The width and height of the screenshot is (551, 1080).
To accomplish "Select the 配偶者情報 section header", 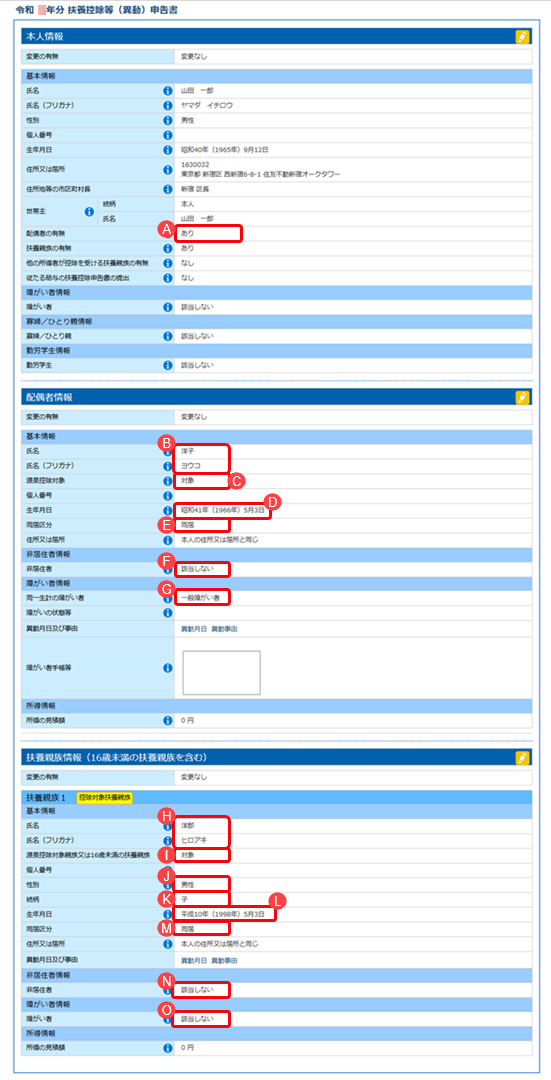I will tap(276, 397).
